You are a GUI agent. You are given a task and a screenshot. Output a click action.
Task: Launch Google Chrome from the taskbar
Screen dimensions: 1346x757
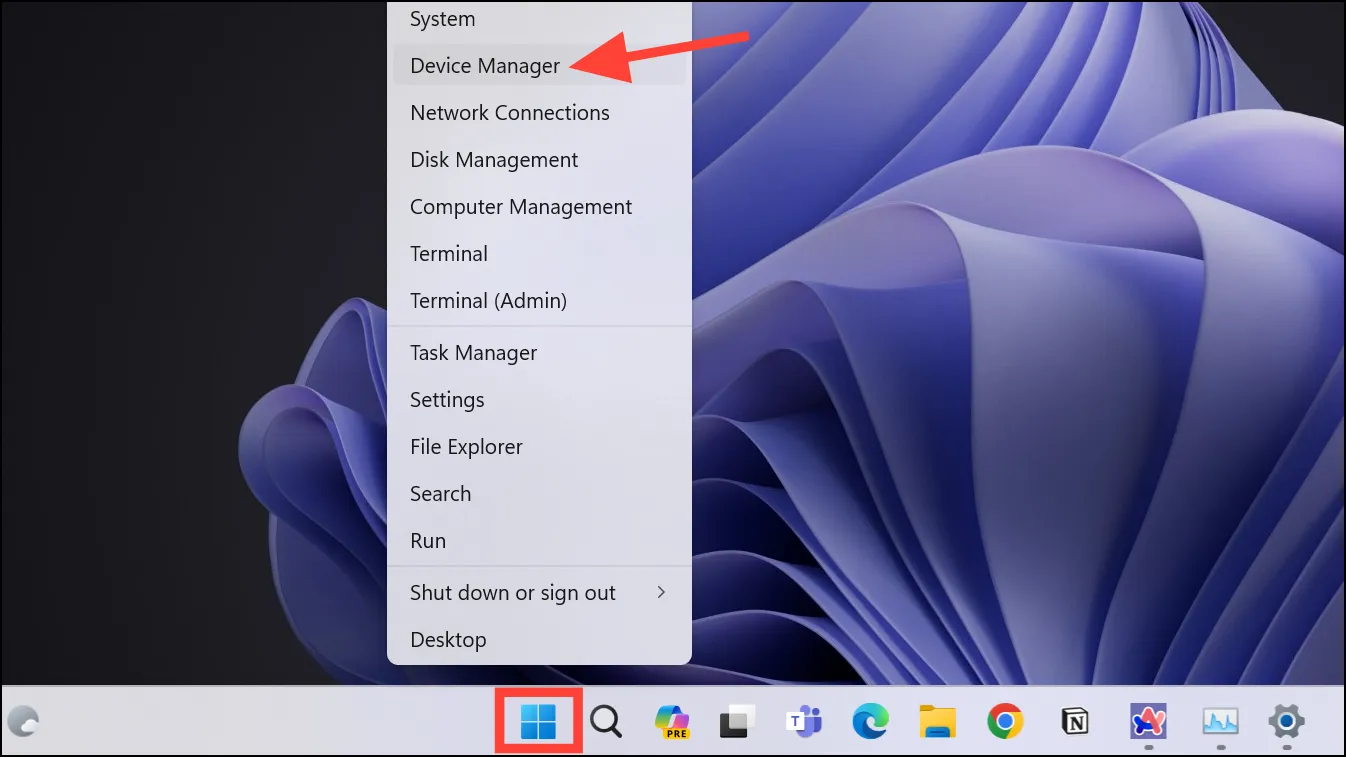point(1005,721)
